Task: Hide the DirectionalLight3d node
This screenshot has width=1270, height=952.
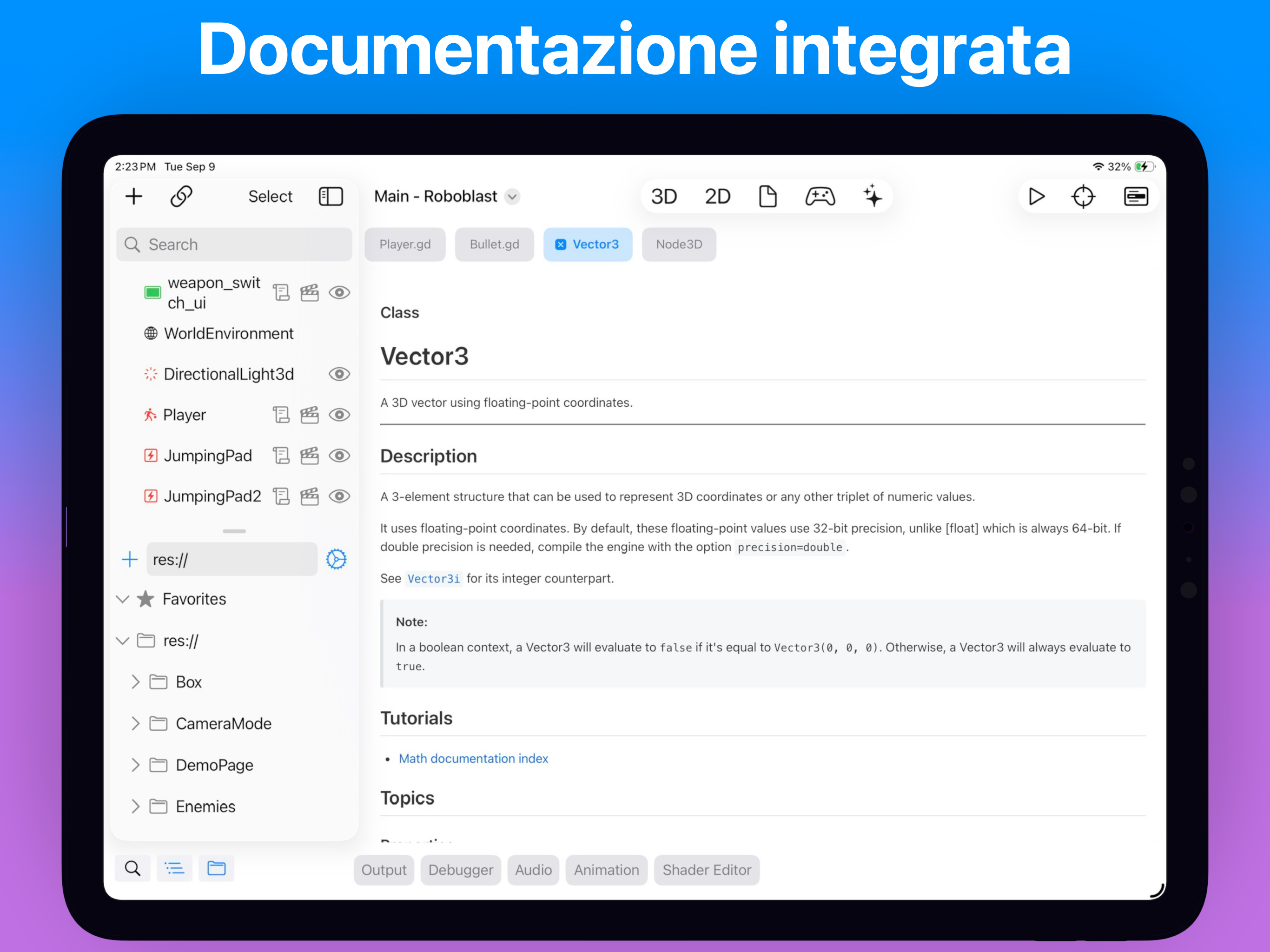Action: (339, 374)
